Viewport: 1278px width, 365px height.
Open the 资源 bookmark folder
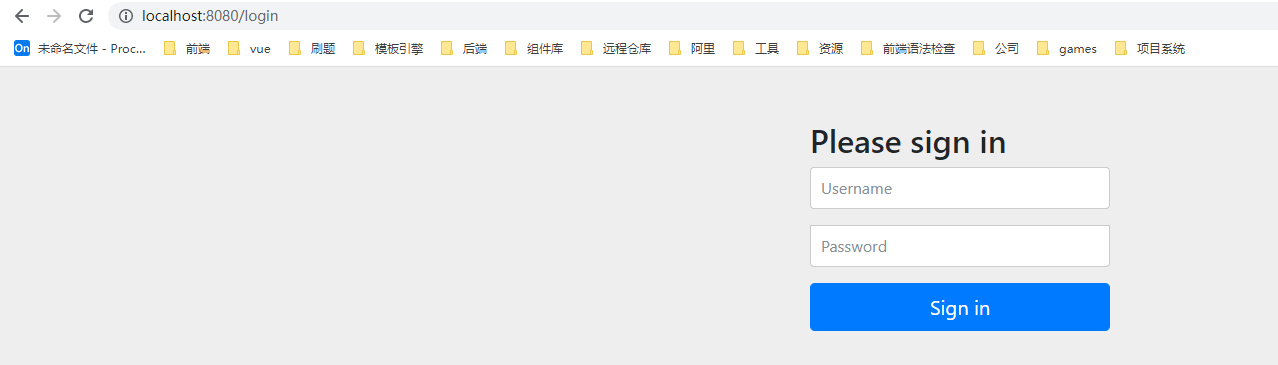point(820,48)
